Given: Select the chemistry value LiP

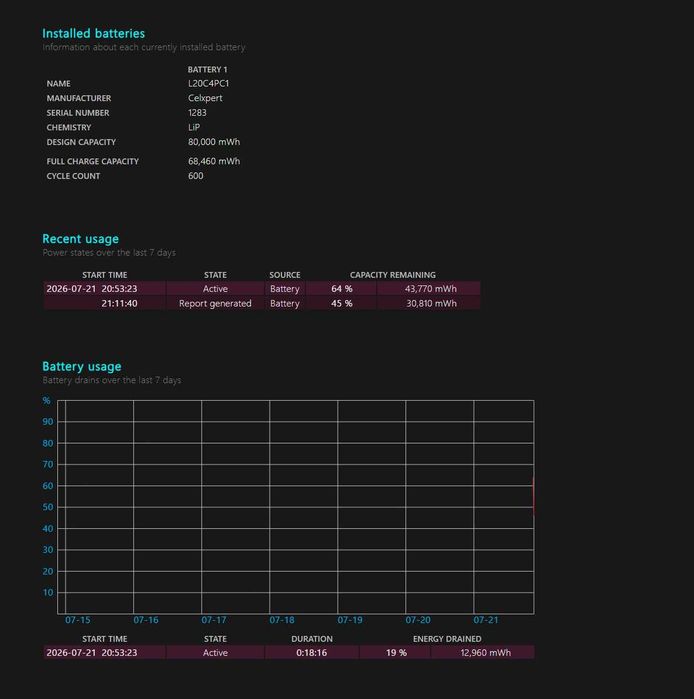Looking at the screenshot, I should [194, 127].
